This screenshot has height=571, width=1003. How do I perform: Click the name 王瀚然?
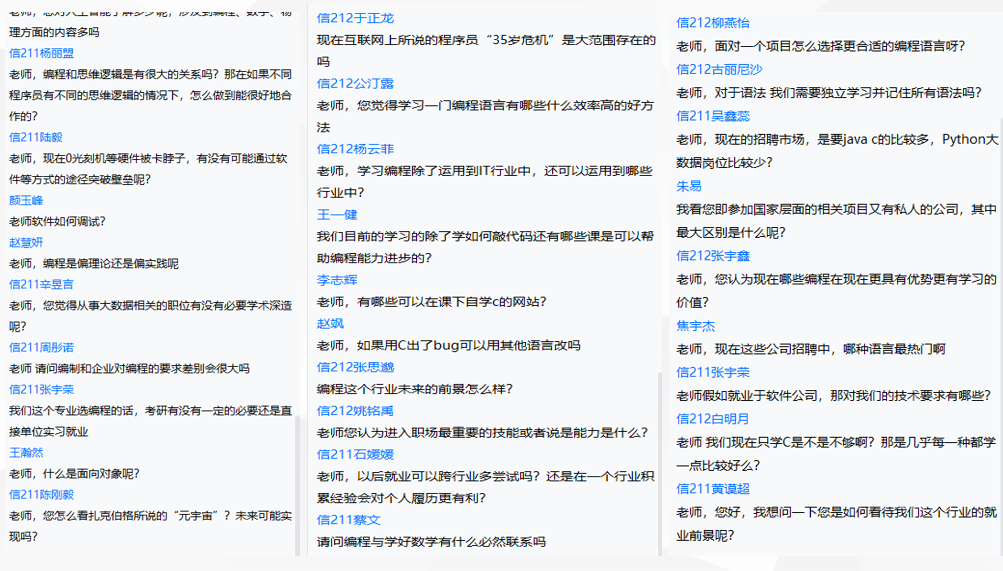(26, 452)
